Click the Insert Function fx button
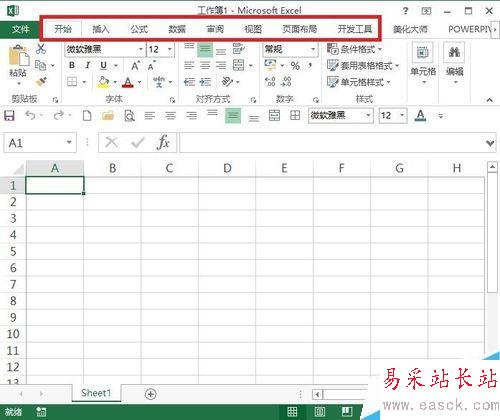 [163, 143]
